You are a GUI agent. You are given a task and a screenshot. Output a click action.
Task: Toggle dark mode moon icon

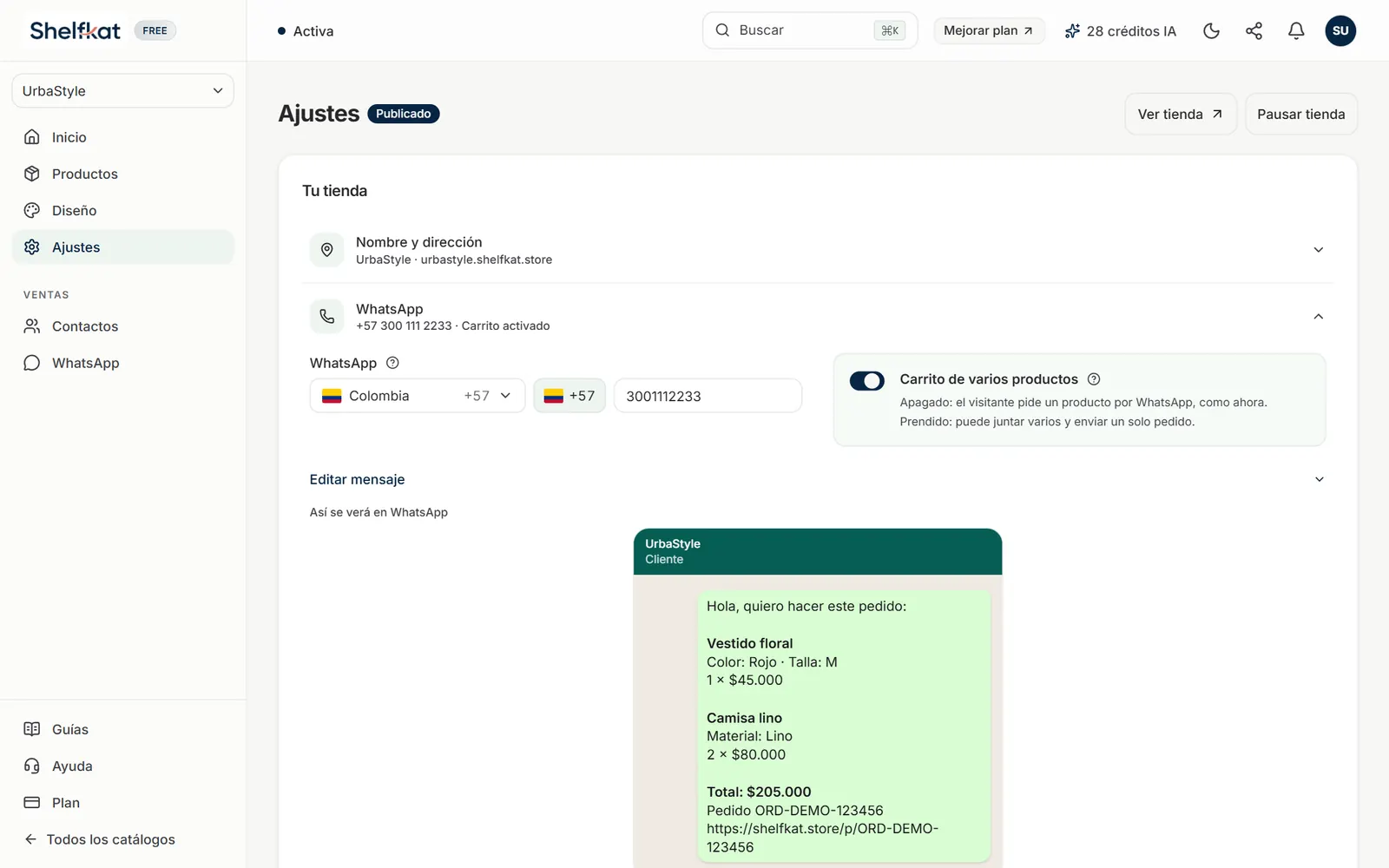tap(1211, 31)
